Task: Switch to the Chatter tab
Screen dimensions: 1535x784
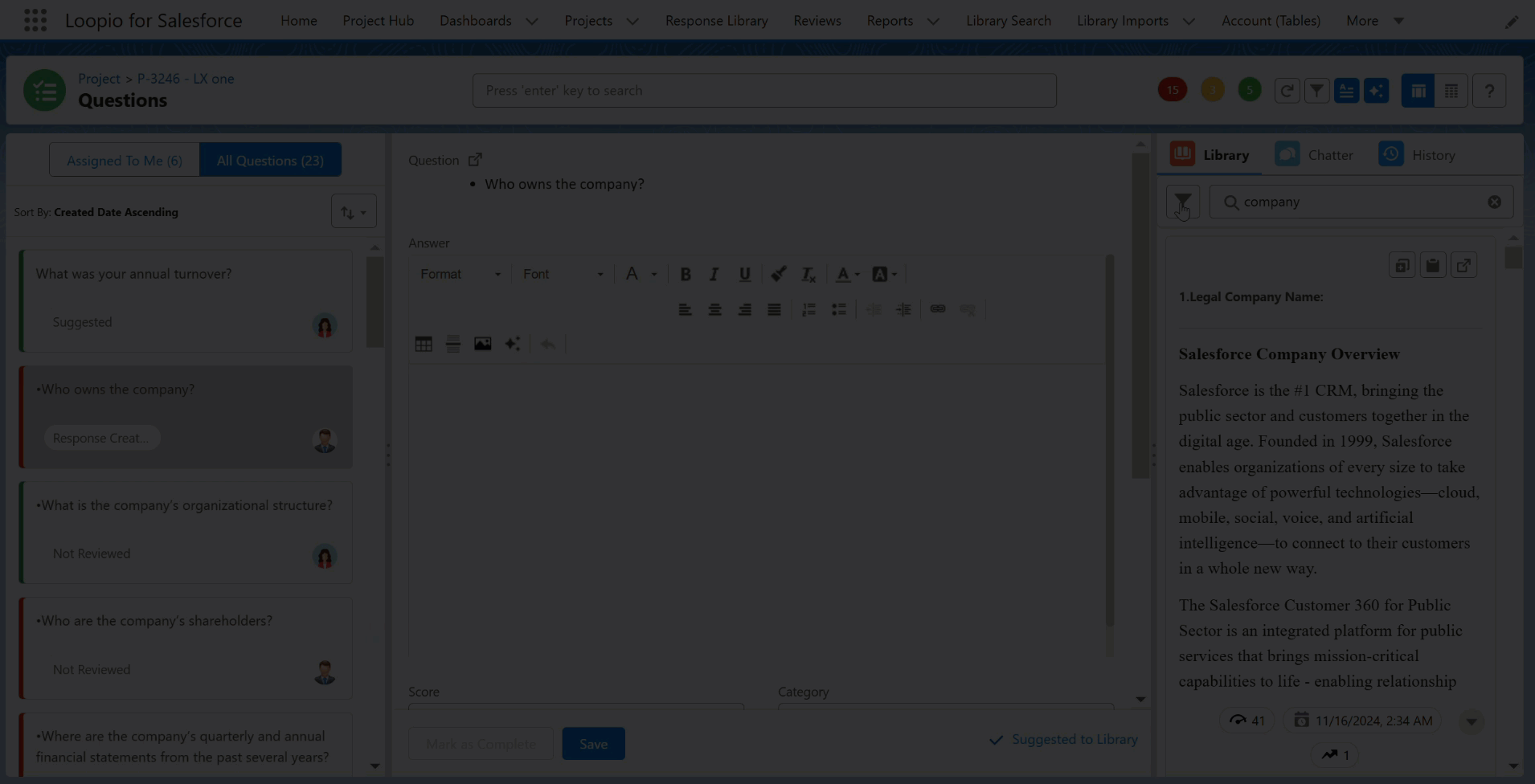Action: [x=1315, y=155]
